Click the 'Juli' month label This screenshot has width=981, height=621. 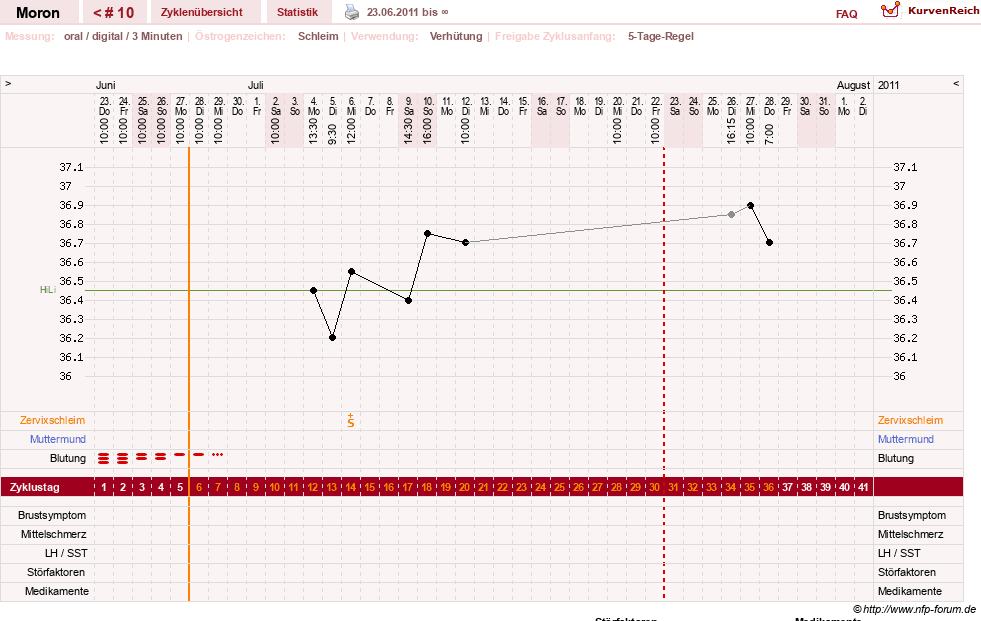(x=256, y=85)
